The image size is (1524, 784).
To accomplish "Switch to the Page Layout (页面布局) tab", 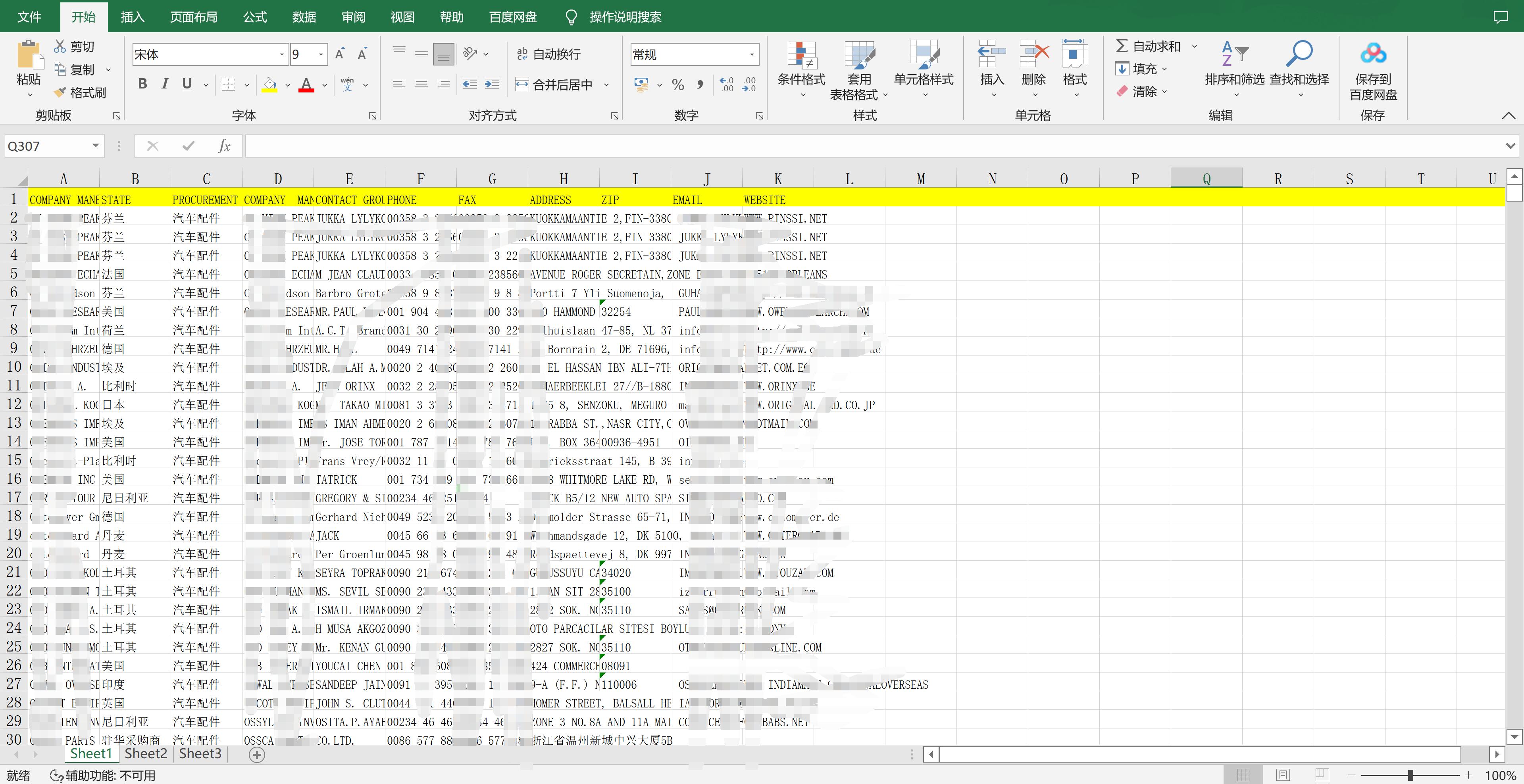I will [193, 17].
